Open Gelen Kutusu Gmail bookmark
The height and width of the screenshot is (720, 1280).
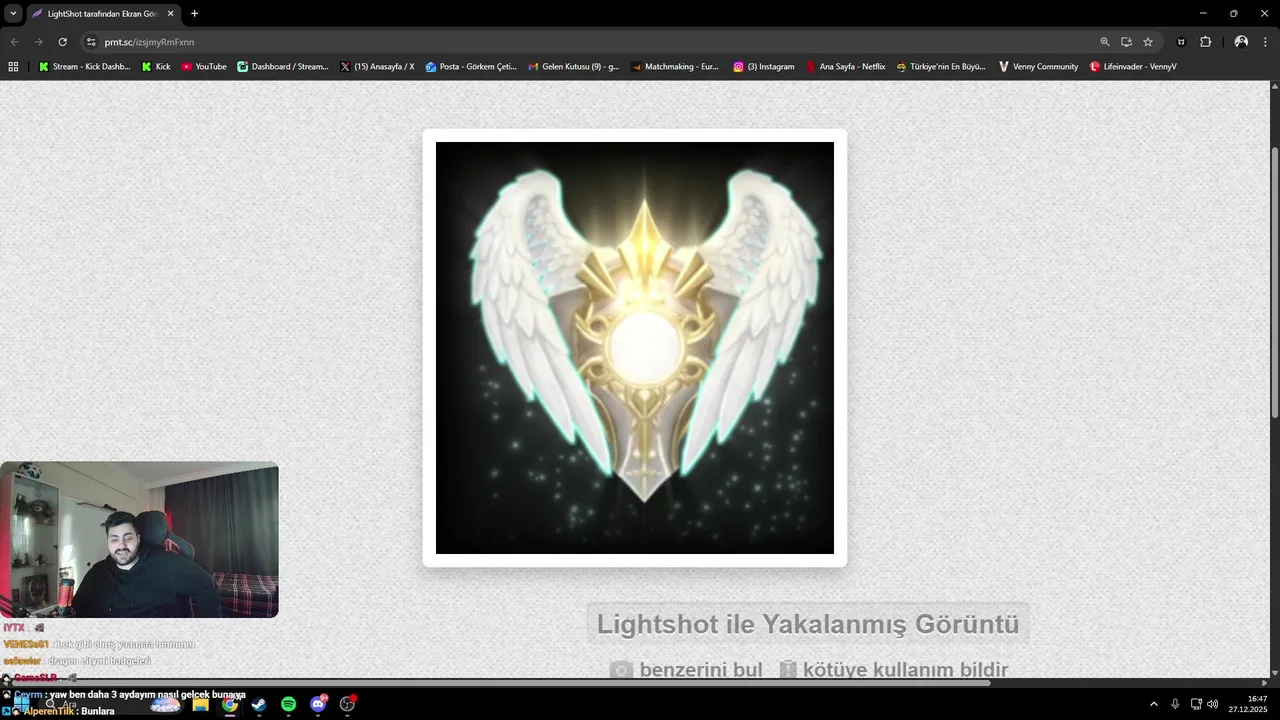(x=574, y=67)
